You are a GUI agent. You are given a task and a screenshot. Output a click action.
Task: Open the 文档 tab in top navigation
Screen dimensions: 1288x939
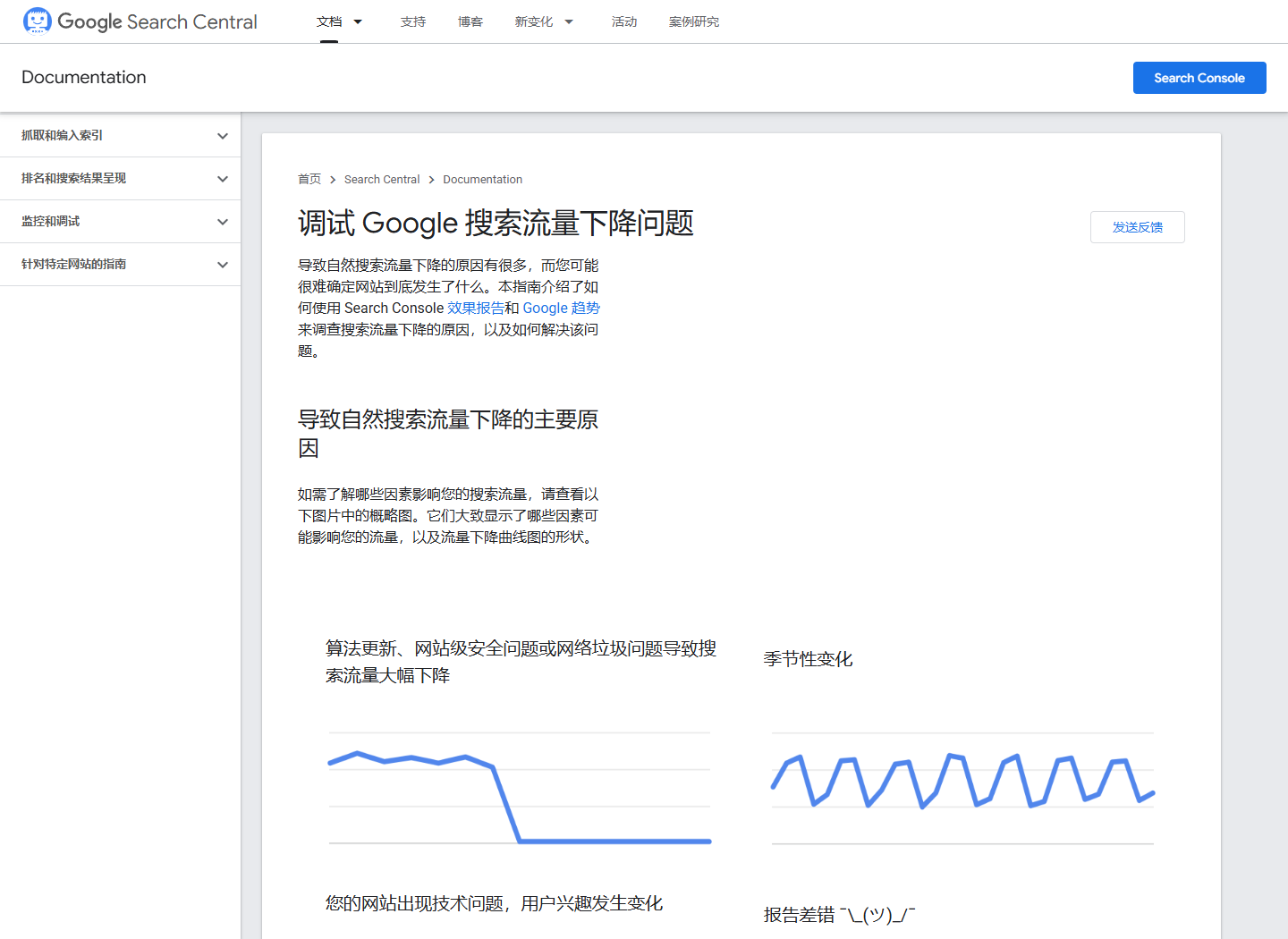tap(329, 21)
